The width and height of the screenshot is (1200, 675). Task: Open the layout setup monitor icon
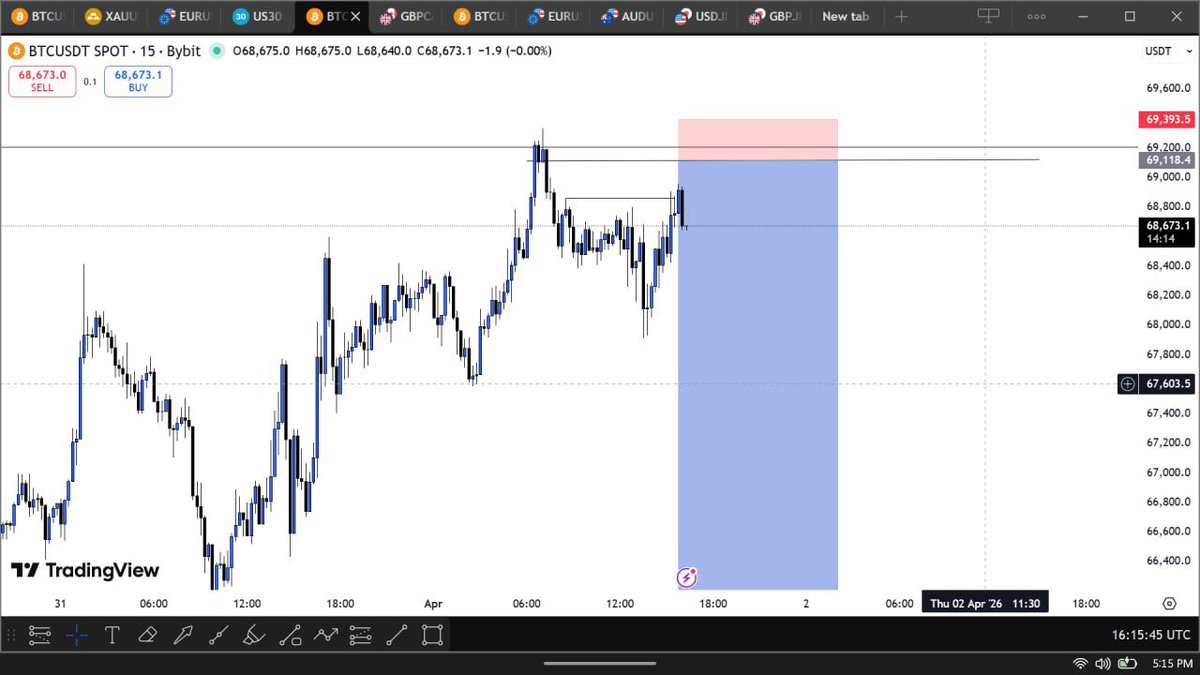(988, 16)
